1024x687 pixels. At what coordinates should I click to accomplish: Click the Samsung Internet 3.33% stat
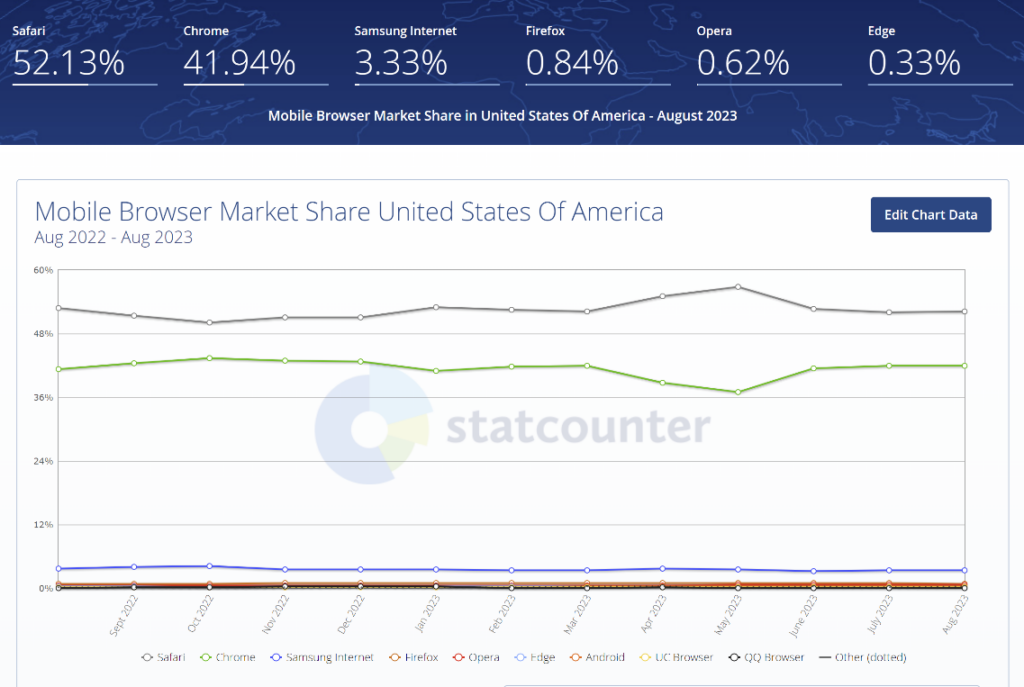401,63
